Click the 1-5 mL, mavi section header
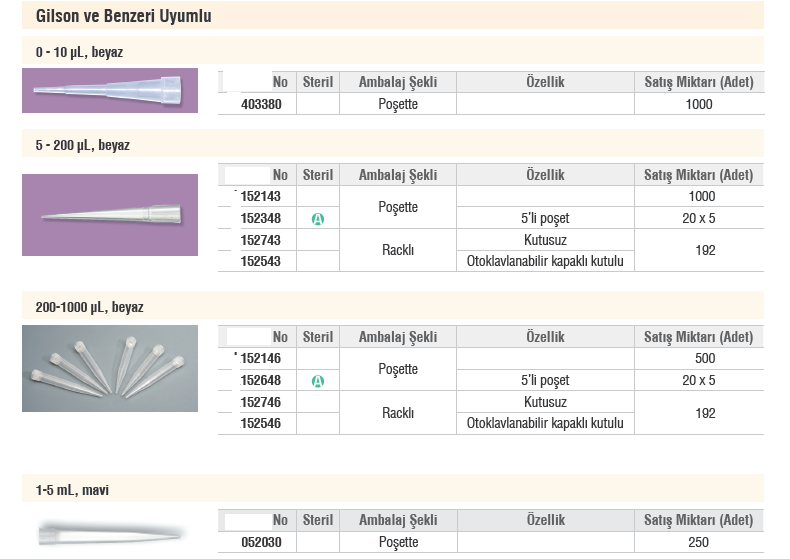Screen dimensions: 790x559 (72, 490)
